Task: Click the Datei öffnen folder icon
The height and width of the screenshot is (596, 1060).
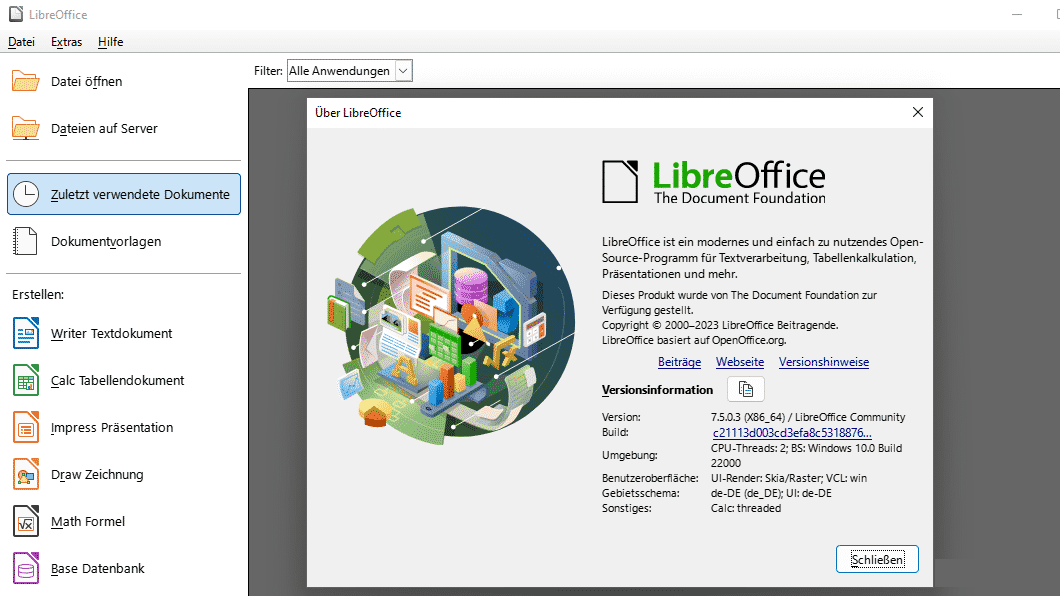Action: pos(26,81)
